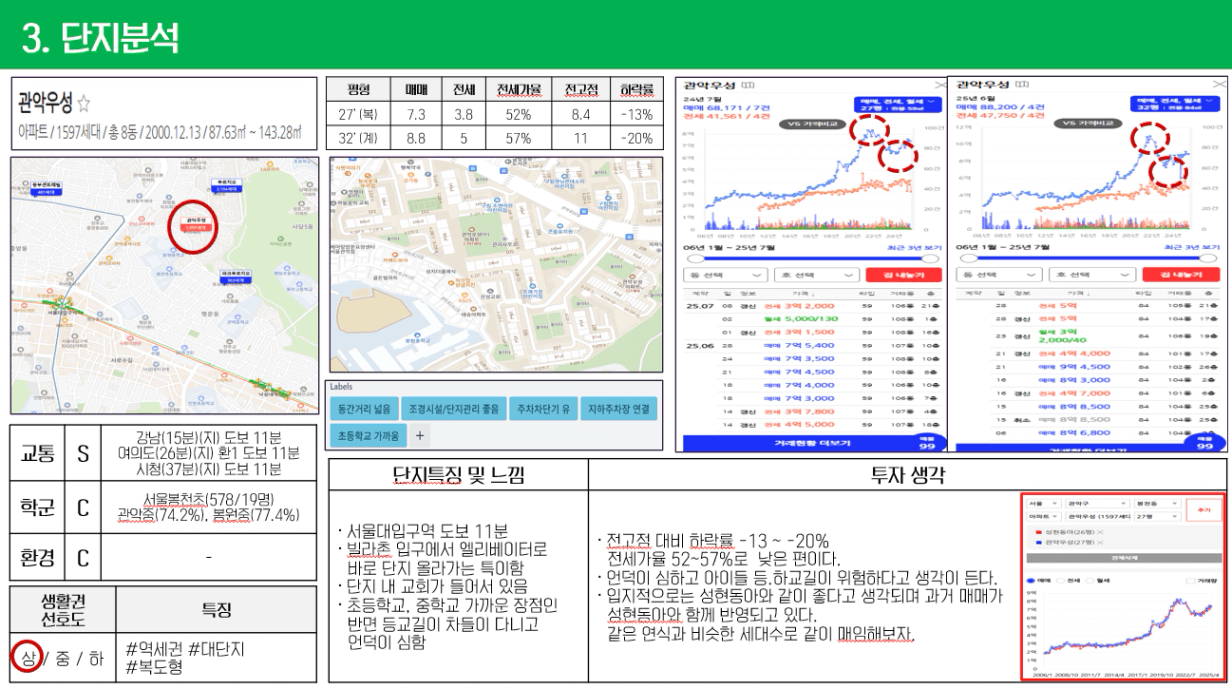Screen dimensions: 1232x689
Task: Click the 지하주차장 연결 label tag
Action: [618, 409]
